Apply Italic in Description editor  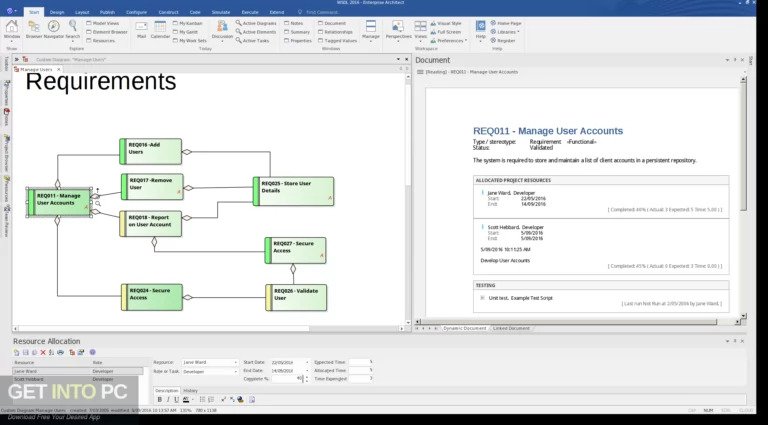click(x=168, y=400)
